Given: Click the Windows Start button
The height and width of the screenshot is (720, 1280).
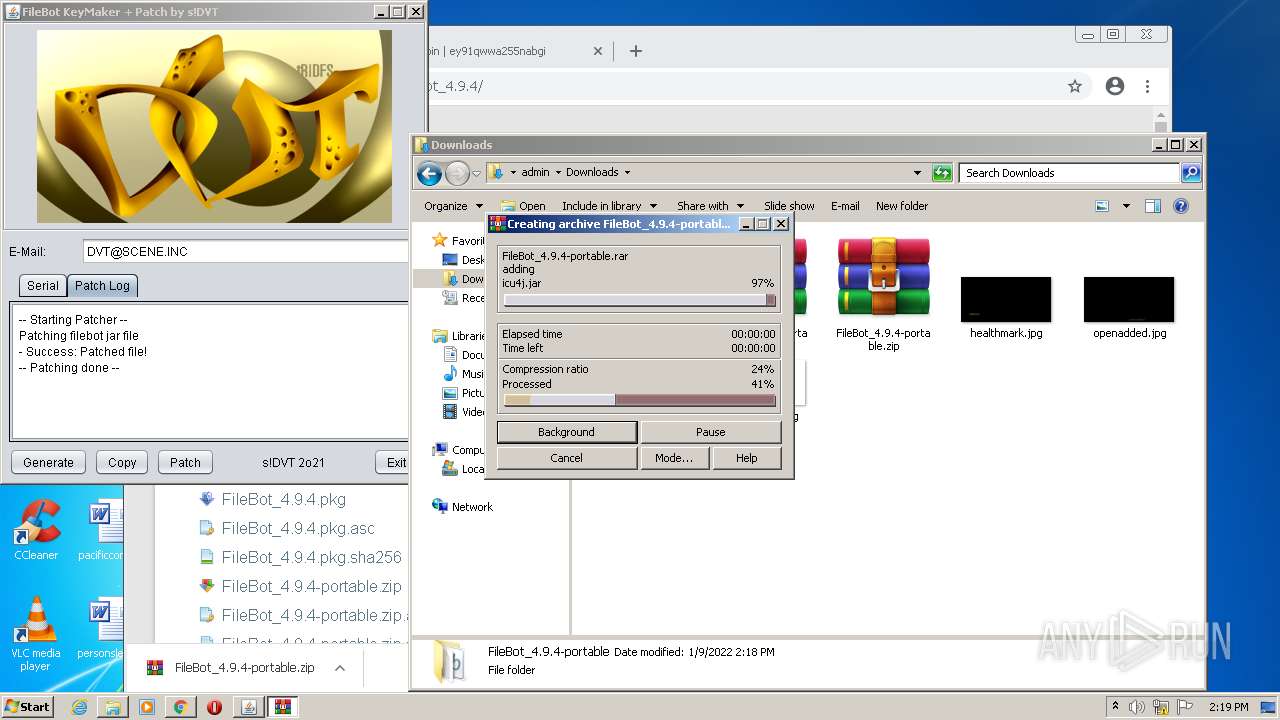Looking at the screenshot, I should (28, 707).
